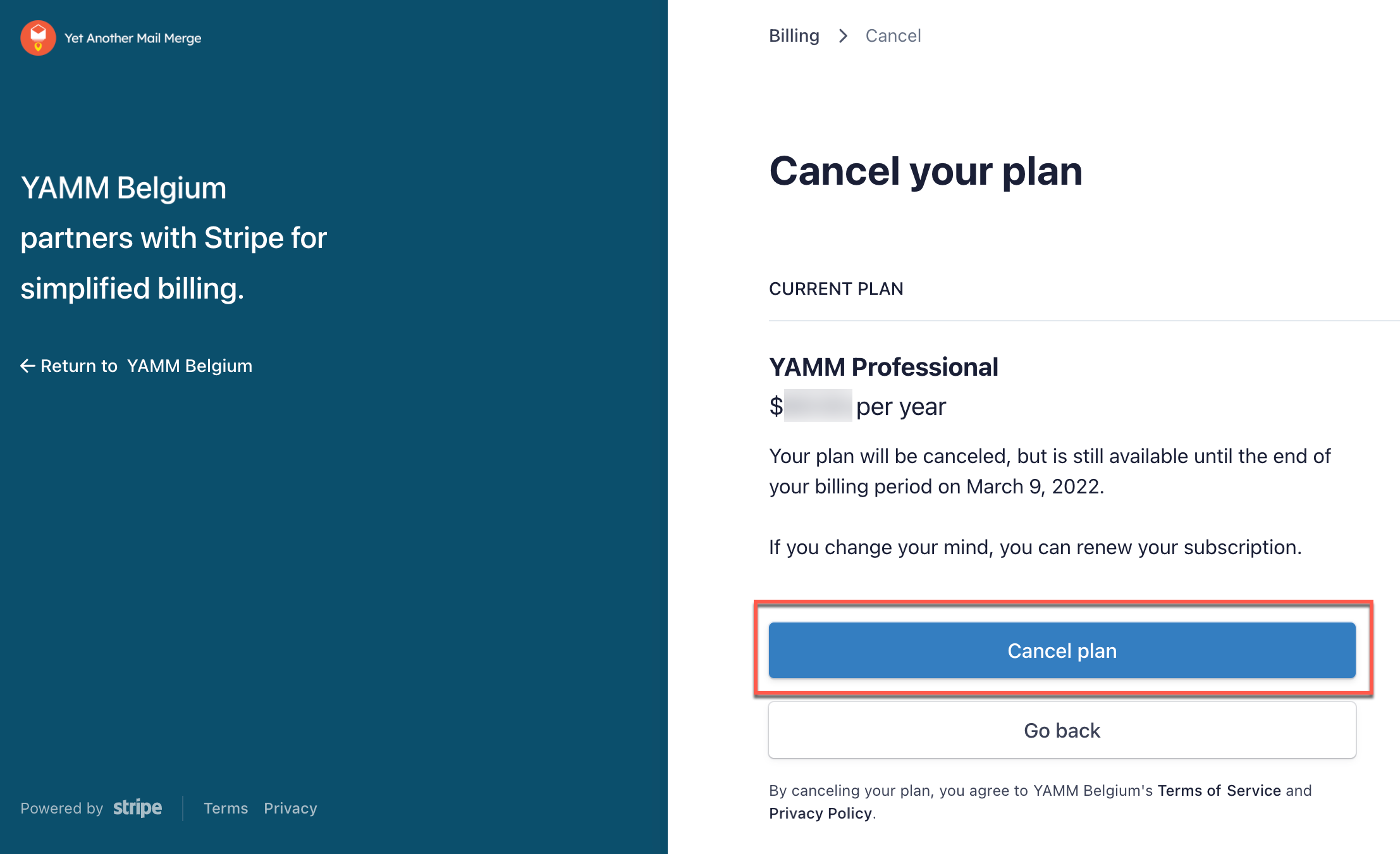Follow the Return to YAMM Belgium link
The width and height of the screenshot is (1400, 854).
(145, 366)
